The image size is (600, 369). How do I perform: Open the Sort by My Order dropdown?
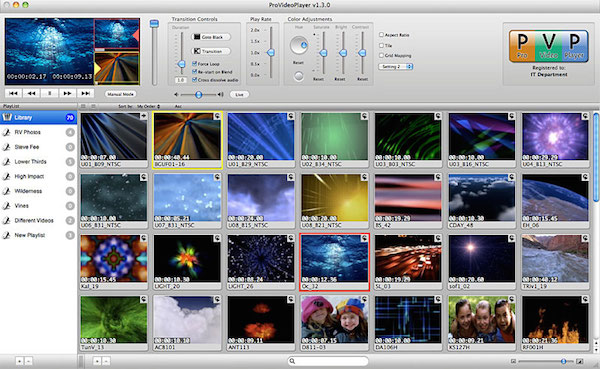(x=148, y=106)
